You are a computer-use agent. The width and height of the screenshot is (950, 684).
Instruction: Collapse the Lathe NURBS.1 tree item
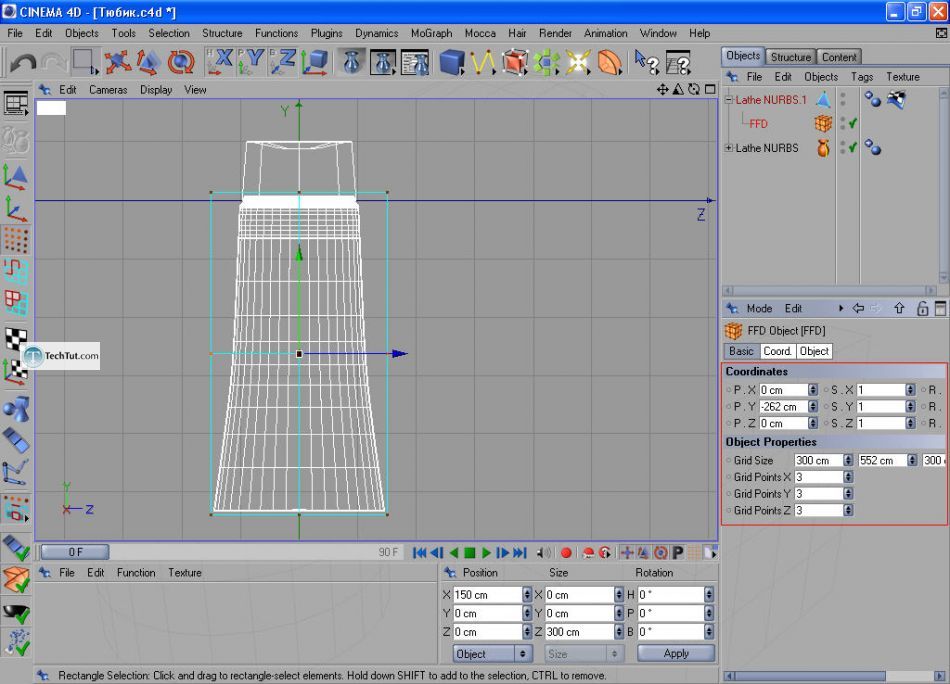point(729,100)
